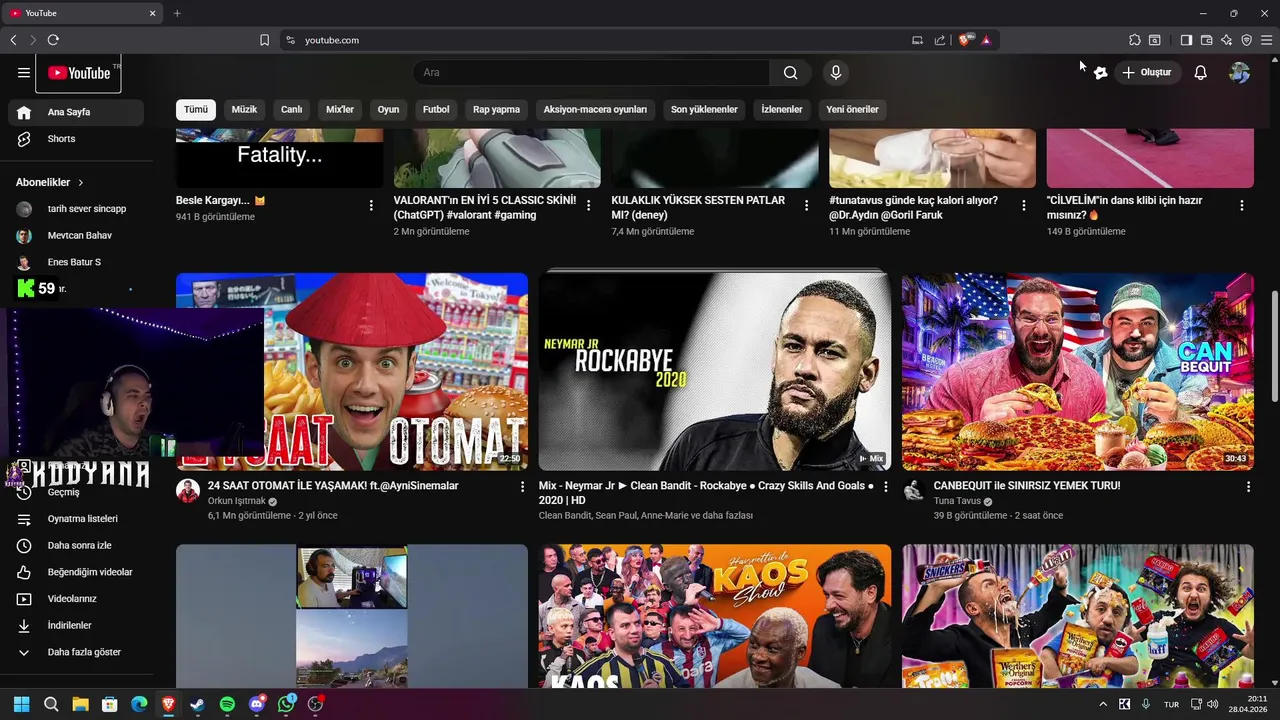Select the Canlı filter chip
The height and width of the screenshot is (720, 1280).
291,109
